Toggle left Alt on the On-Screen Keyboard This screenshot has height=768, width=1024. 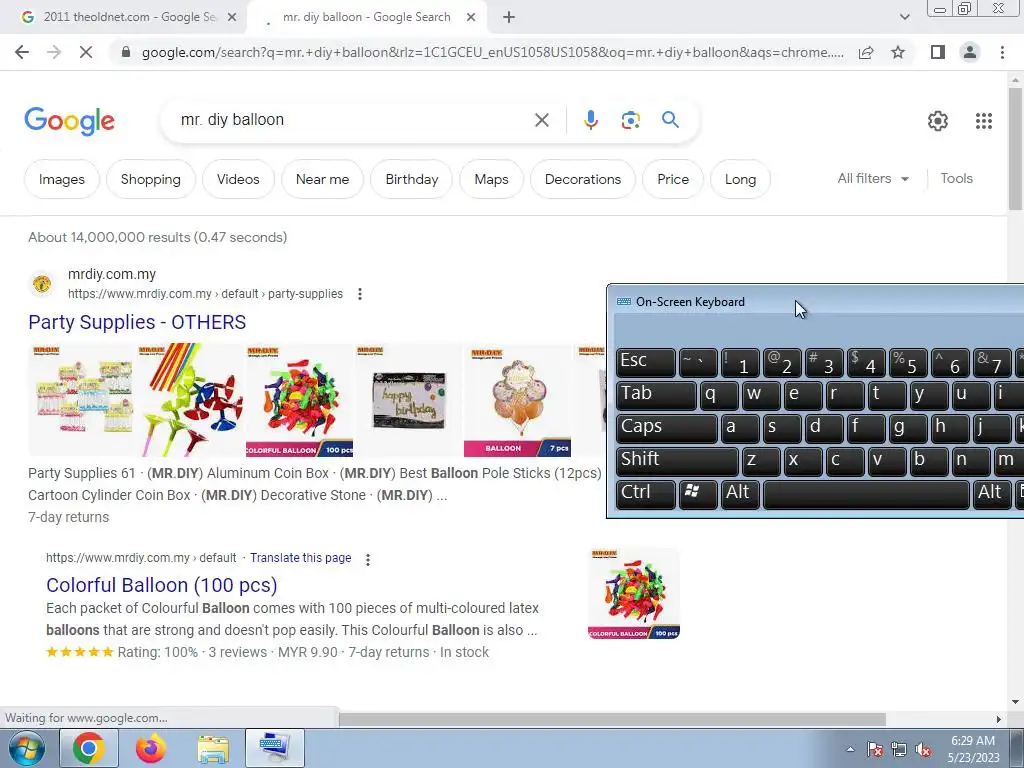coord(740,494)
